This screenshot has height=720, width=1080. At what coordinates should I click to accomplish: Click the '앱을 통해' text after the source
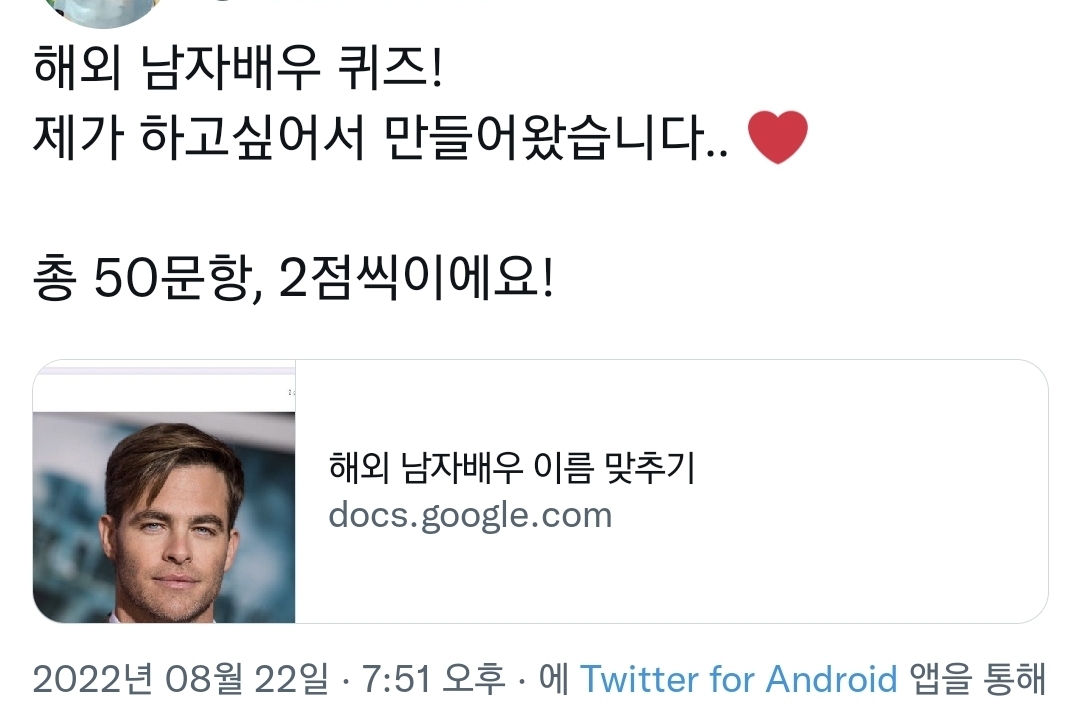pyautogui.click(x=977, y=680)
